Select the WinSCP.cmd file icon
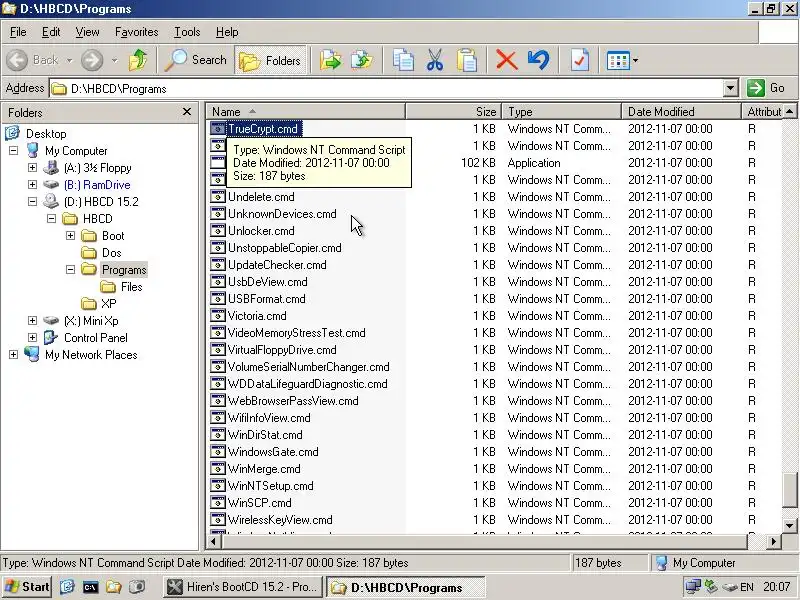 (x=218, y=503)
